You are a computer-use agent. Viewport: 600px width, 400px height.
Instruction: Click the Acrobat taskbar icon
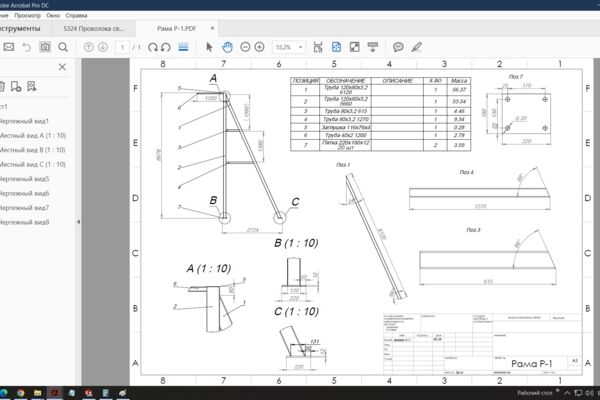click(x=54, y=393)
